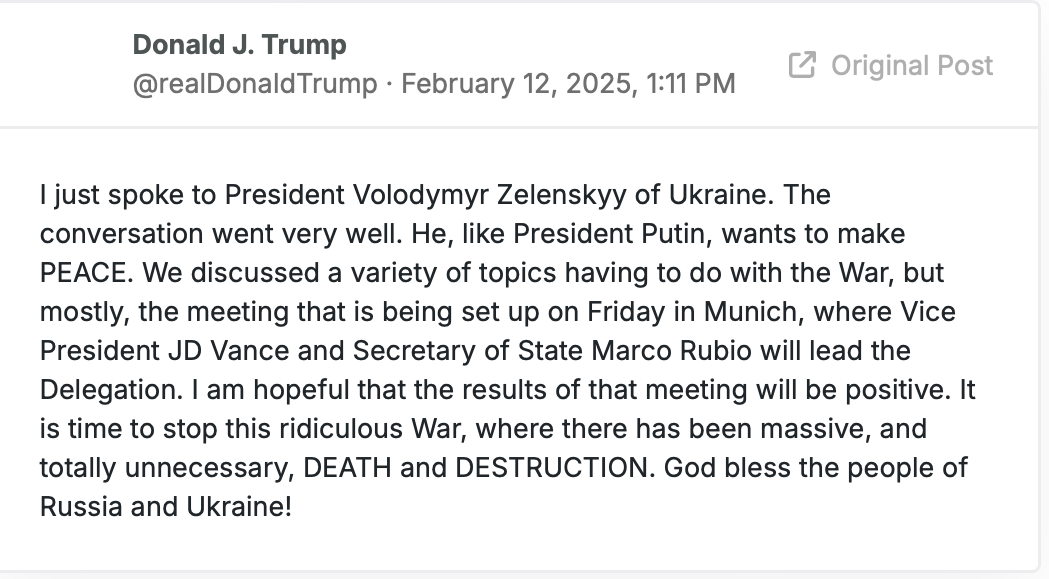Click the word DEATH in the post

(347, 468)
